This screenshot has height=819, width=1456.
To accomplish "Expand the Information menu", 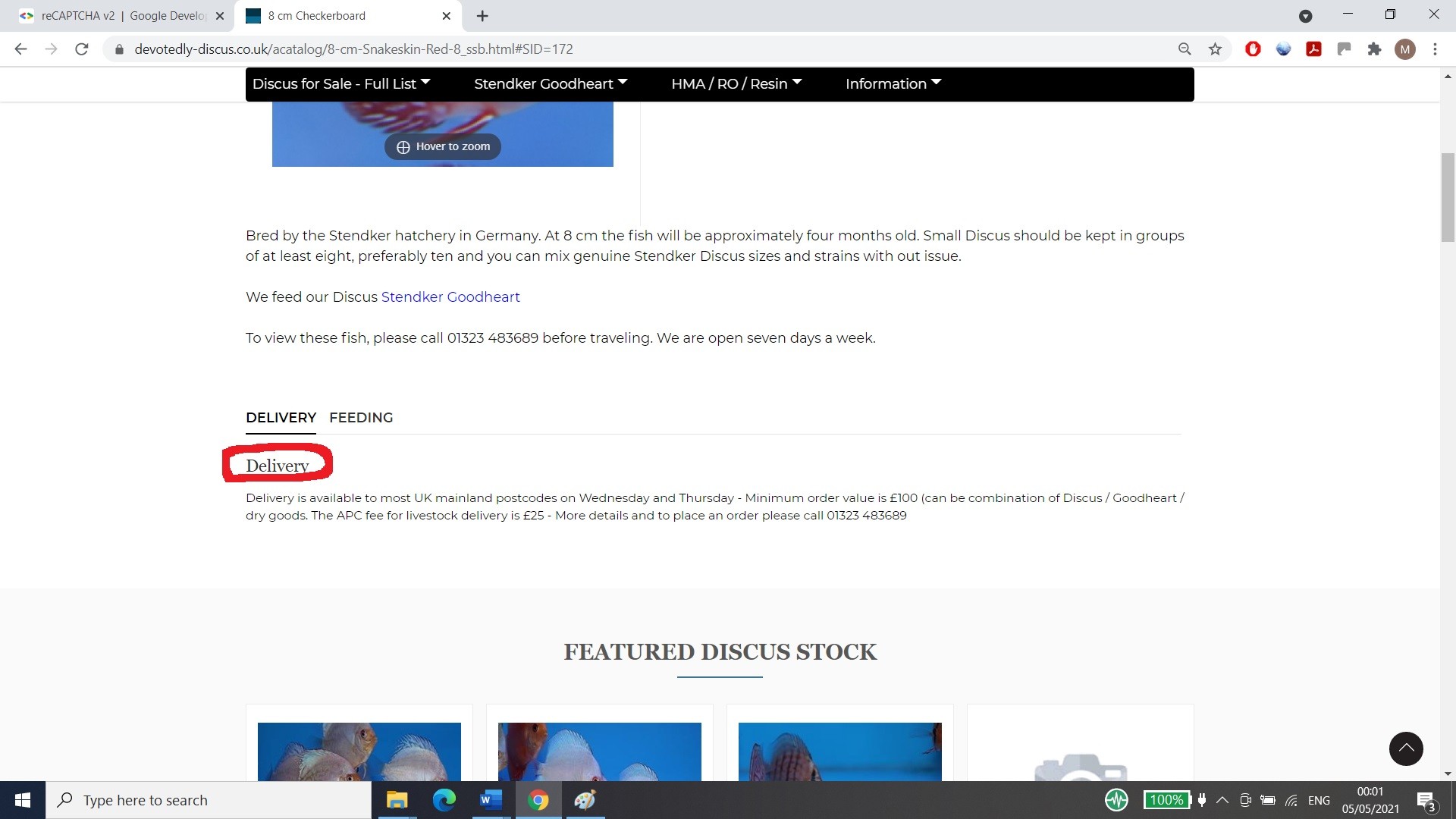I will [x=893, y=83].
